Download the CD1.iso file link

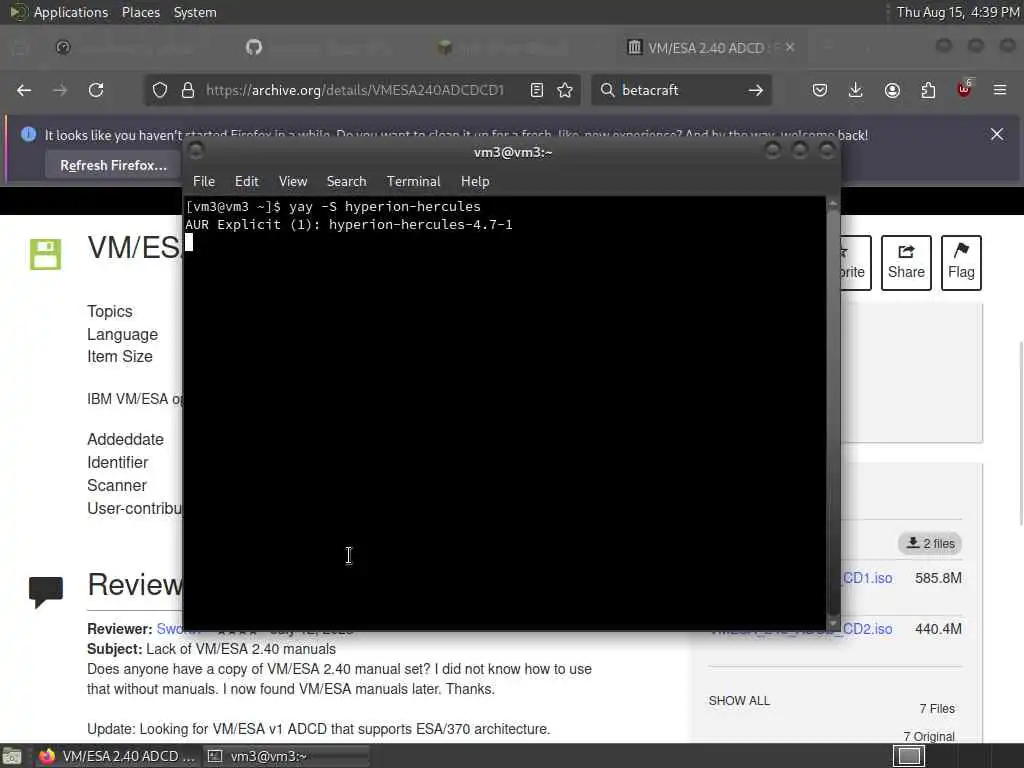click(x=867, y=578)
